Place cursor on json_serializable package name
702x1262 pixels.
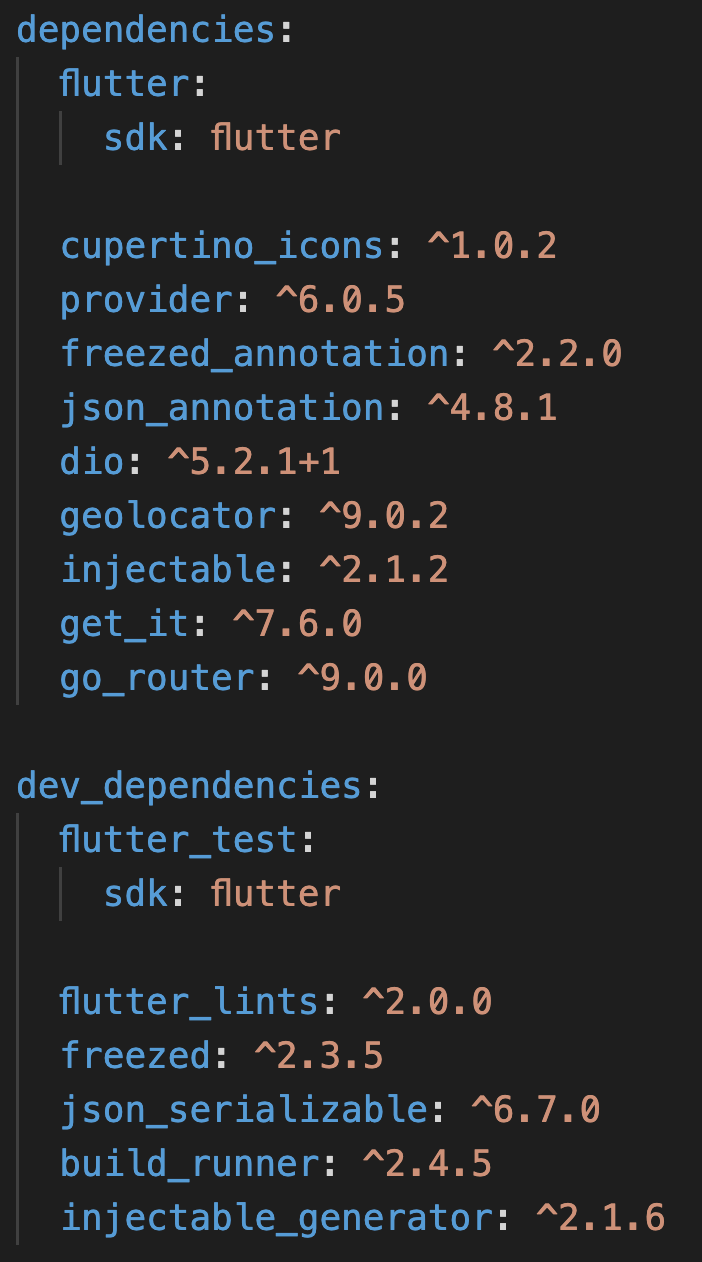click(243, 1110)
